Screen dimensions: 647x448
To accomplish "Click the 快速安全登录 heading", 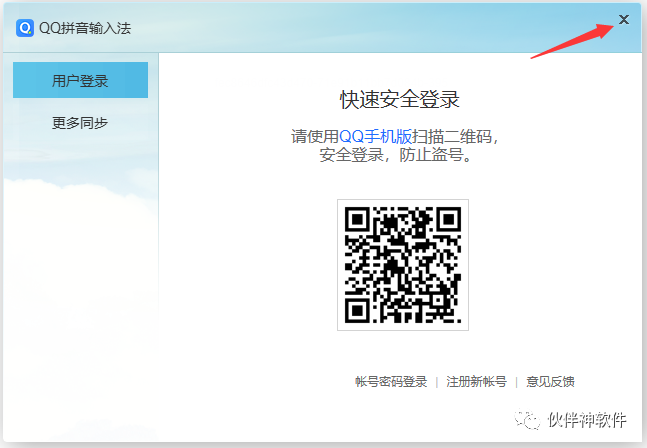I will pos(399,99).
